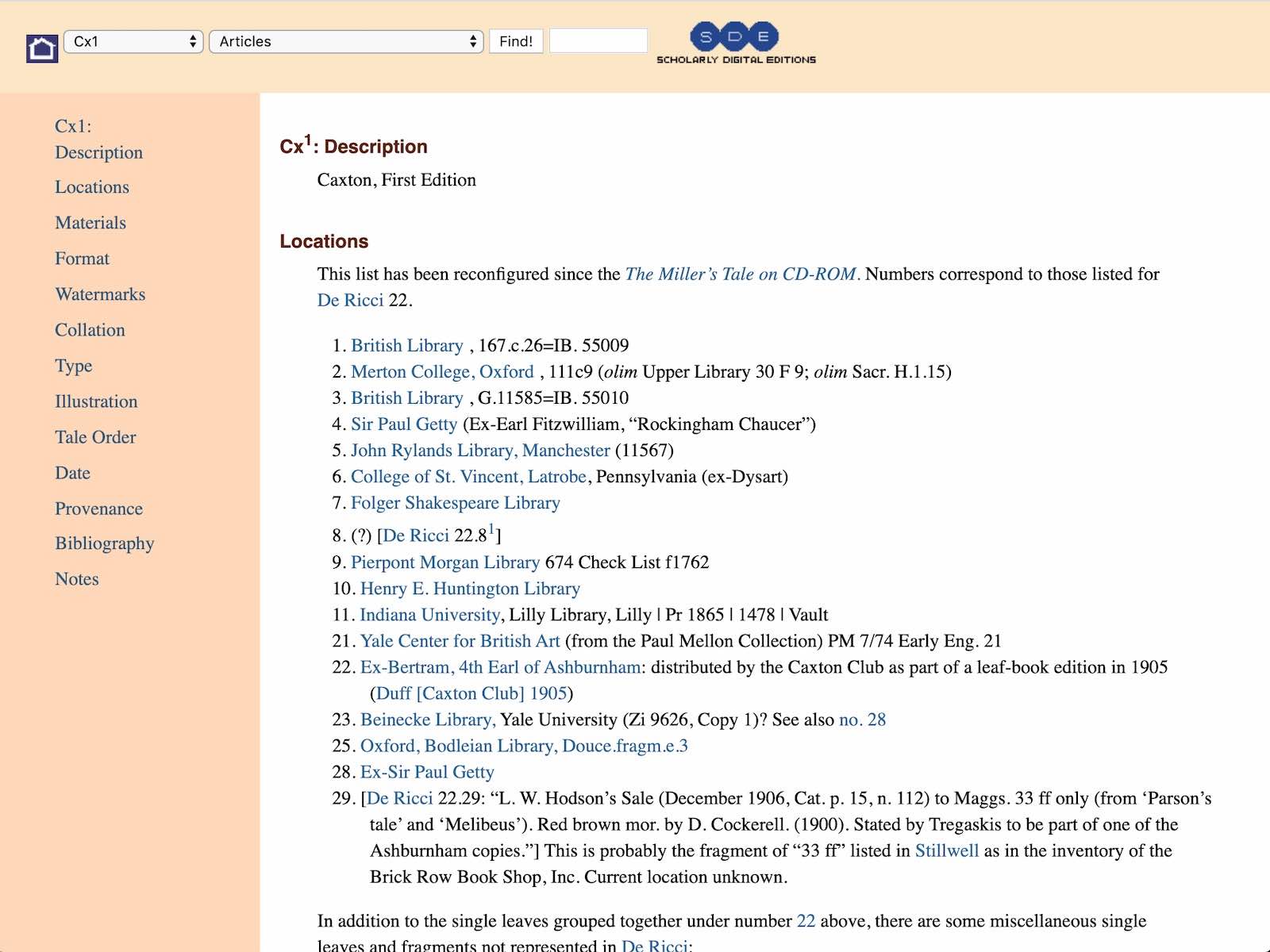This screenshot has height=952, width=1270.
Task: Open College of St. Vincent, Latrobe link
Action: pyautogui.click(x=468, y=476)
